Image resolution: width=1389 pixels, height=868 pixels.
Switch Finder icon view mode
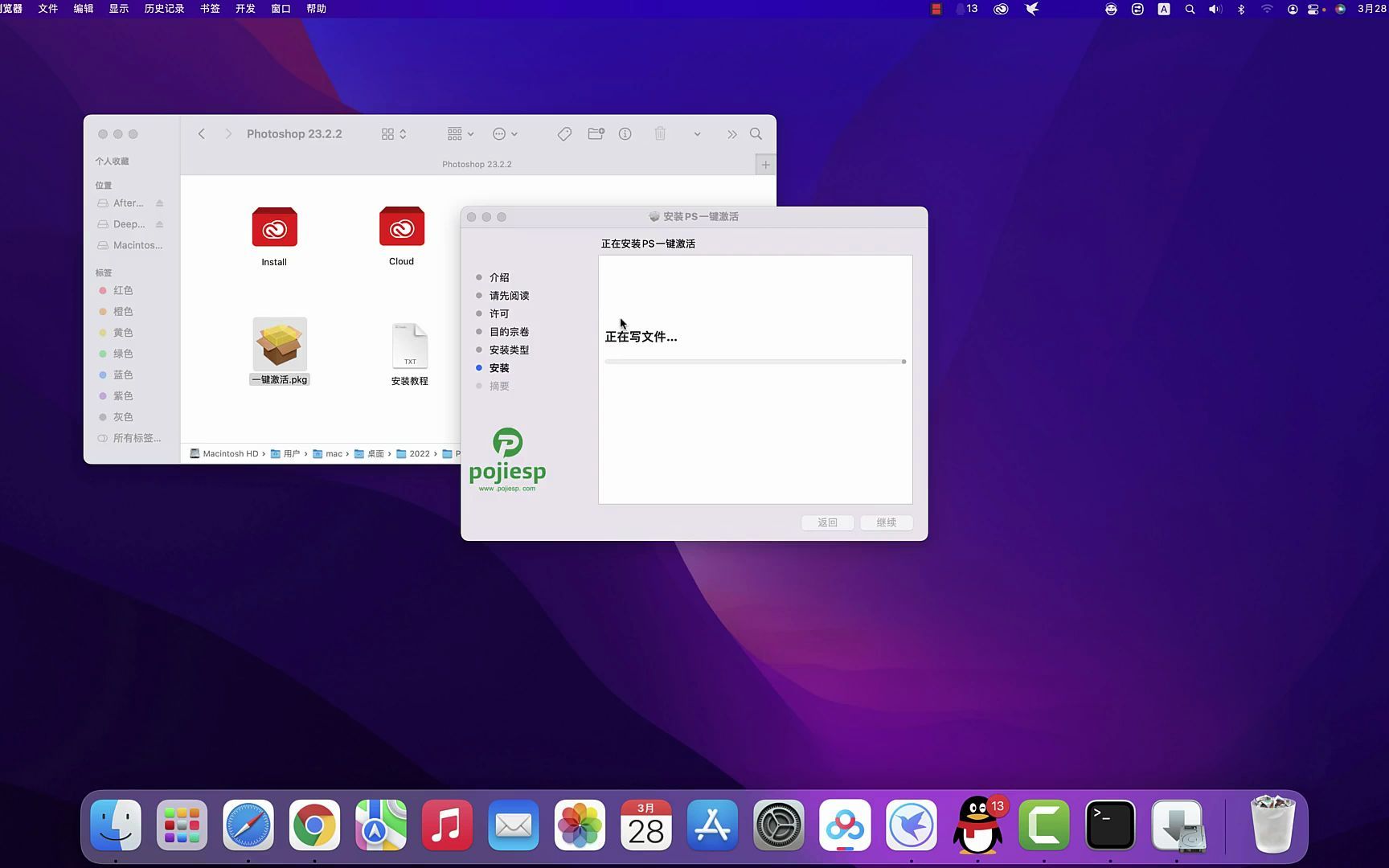(x=394, y=134)
